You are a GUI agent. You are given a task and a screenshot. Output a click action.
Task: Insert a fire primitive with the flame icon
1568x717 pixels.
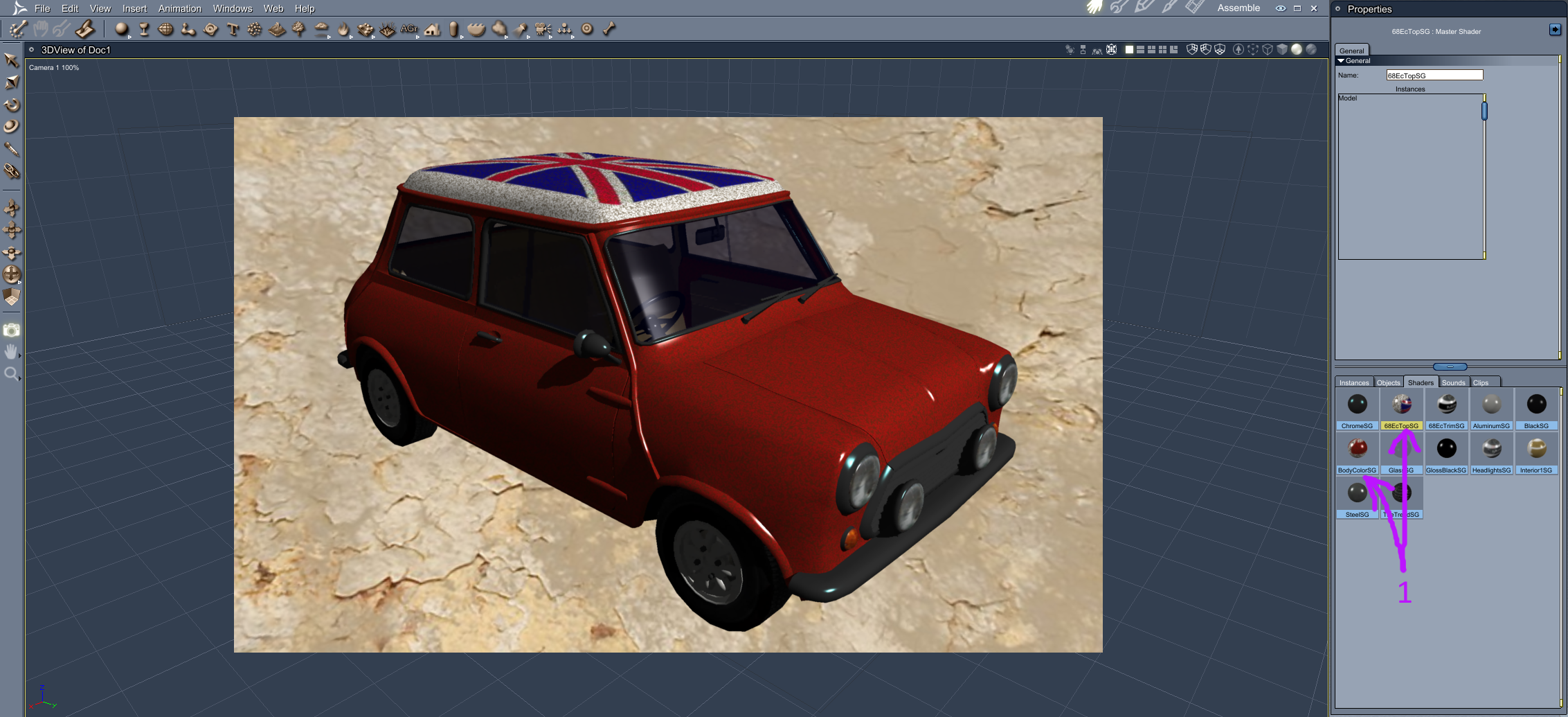click(343, 29)
